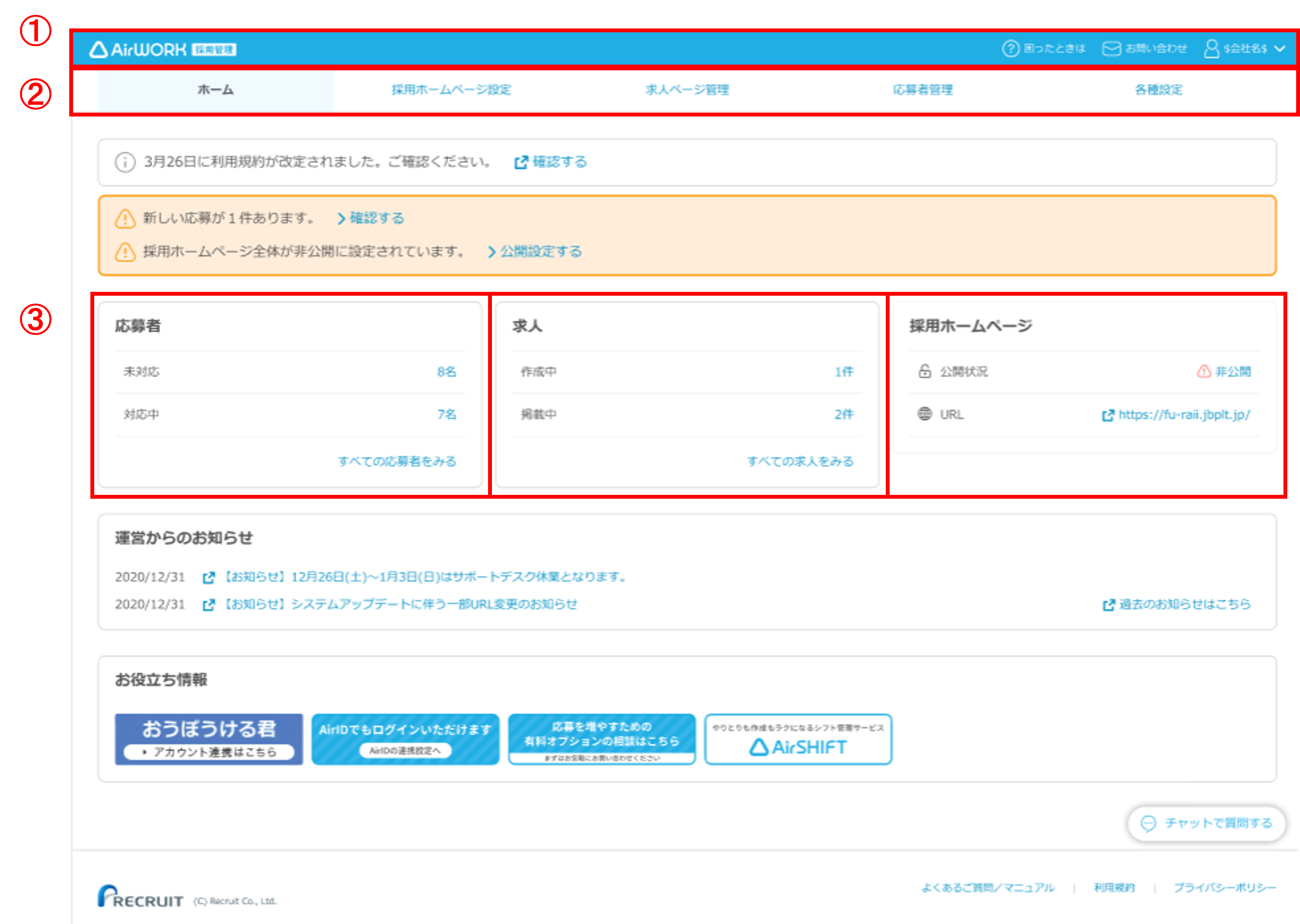Click the external-link icon before the homepage URL

[x=1108, y=415]
